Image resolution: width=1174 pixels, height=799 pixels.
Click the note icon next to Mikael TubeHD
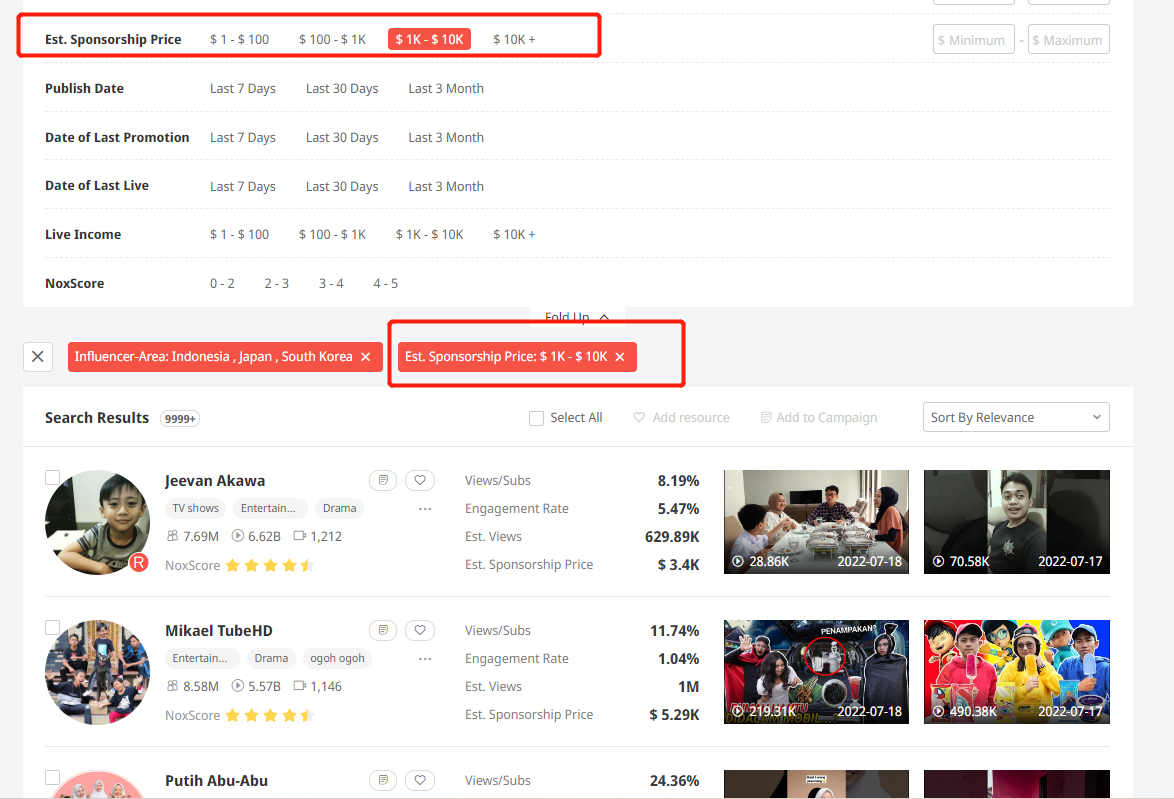(383, 631)
